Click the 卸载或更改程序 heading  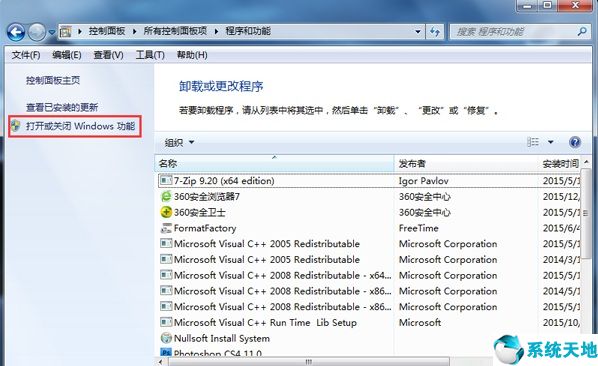(221, 87)
